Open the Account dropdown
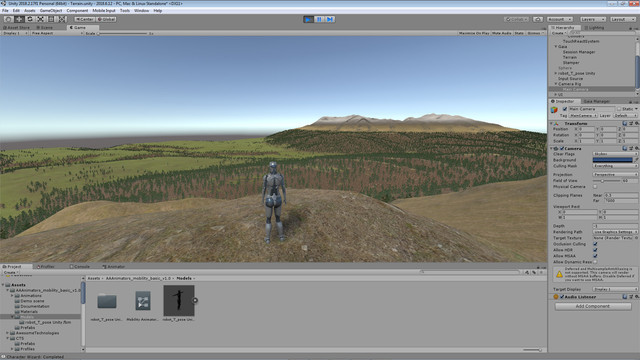Image resolution: width=640 pixels, height=360 pixels. point(560,19)
